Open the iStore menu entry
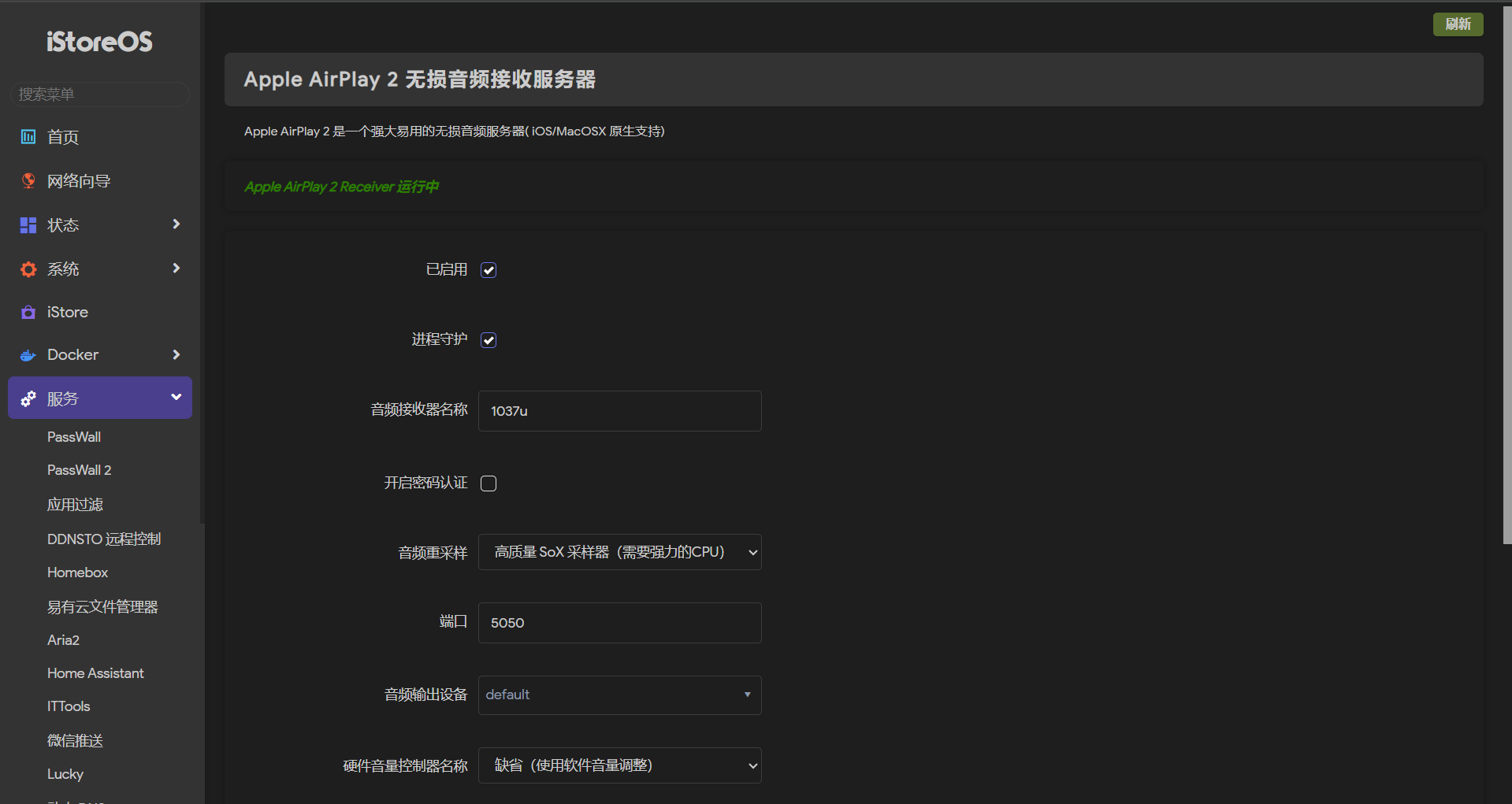 click(x=100, y=312)
